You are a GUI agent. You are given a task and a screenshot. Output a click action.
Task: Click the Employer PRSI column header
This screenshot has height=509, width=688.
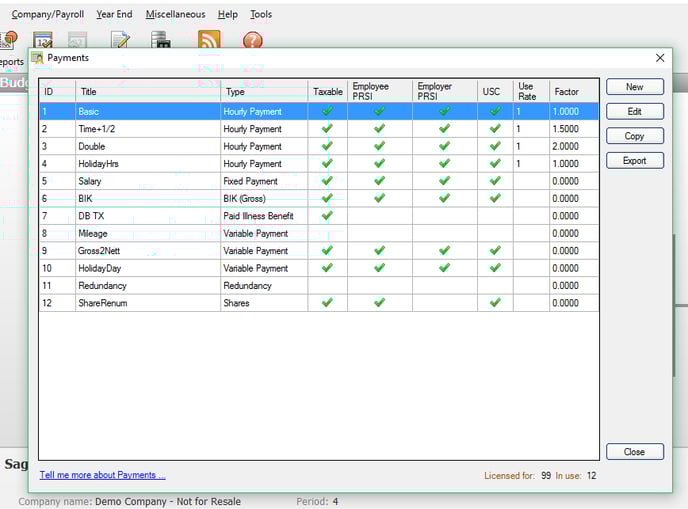pyautogui.click(x=445, y=91)
